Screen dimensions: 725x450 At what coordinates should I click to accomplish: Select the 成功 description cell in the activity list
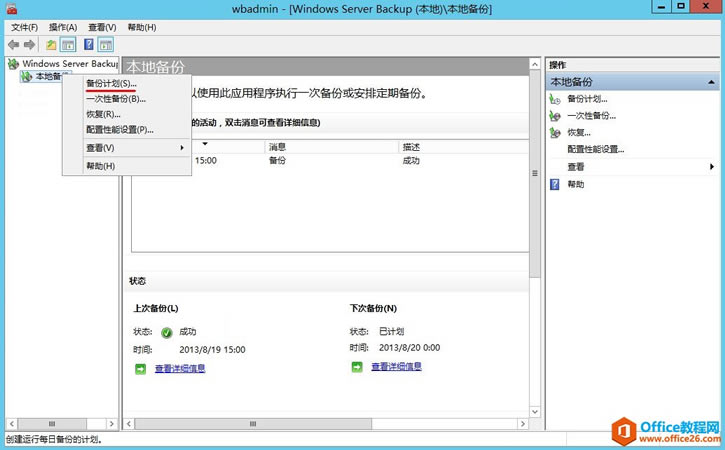tap(411, 160)
